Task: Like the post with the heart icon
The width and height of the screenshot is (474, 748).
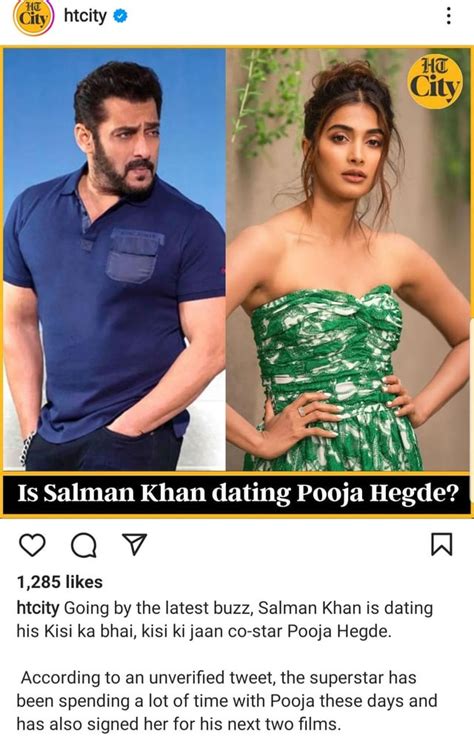Action: (32, 545)
